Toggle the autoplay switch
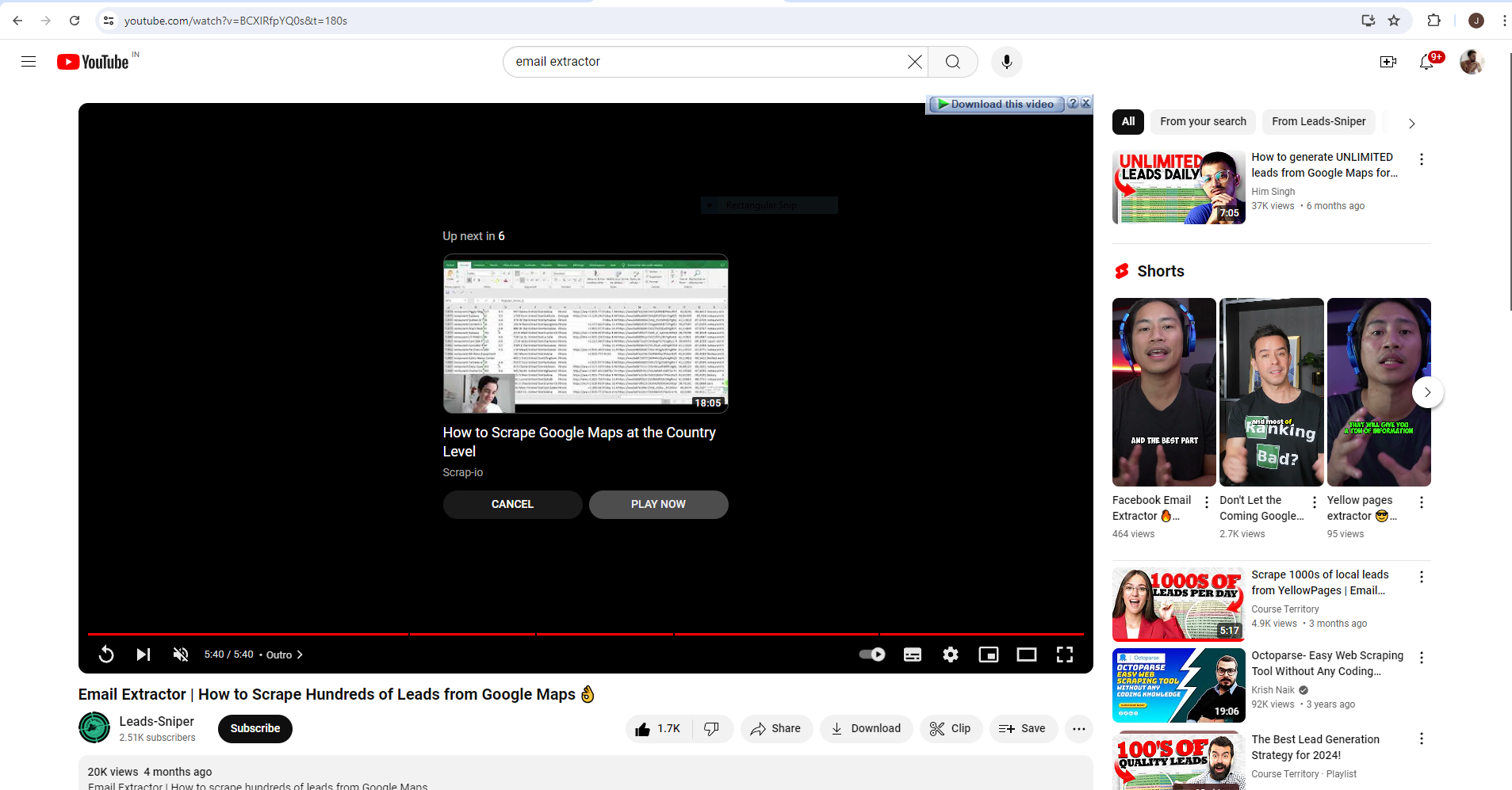1512x790 pixels. point(872,655)
